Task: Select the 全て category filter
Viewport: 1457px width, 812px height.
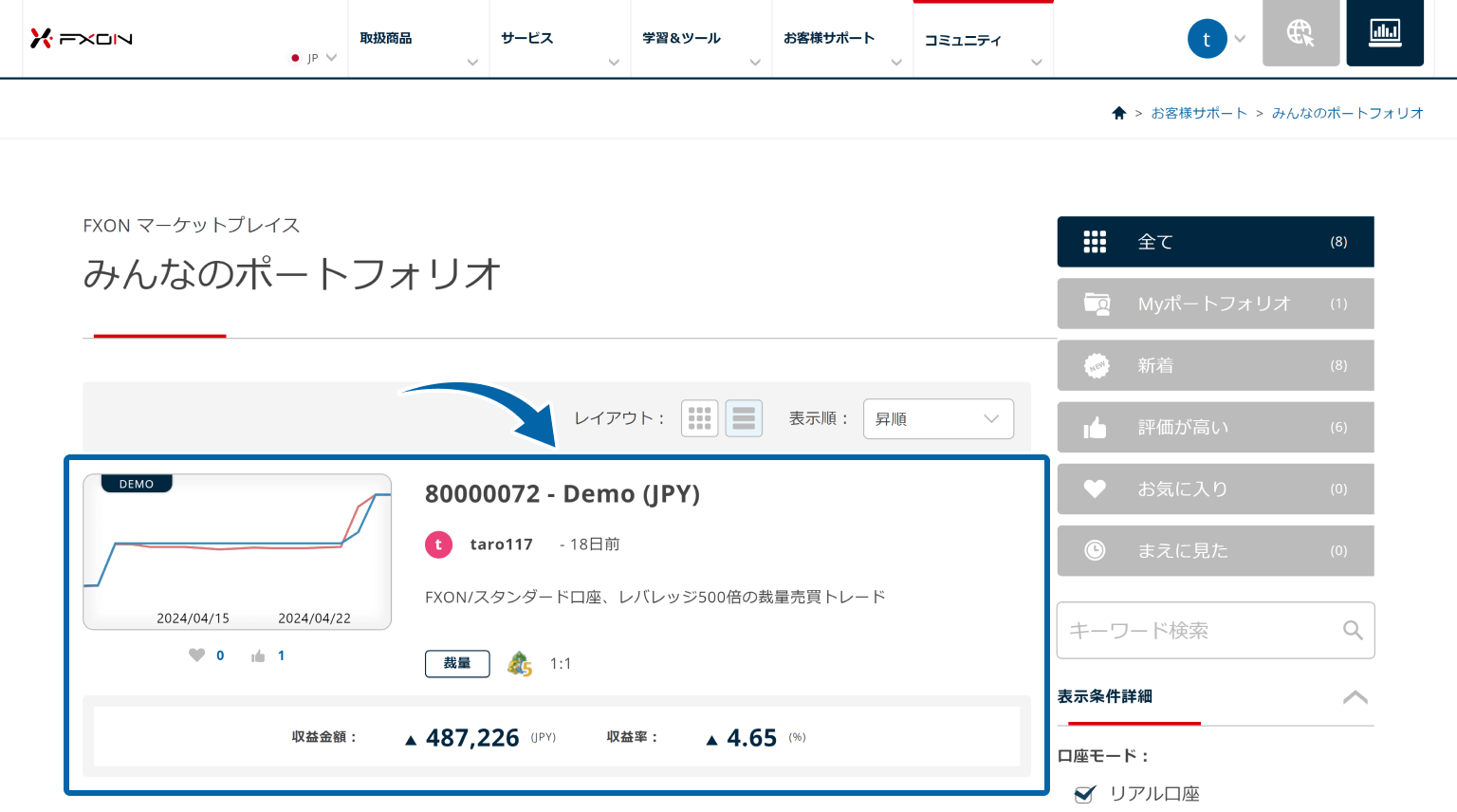Action: pos(1216,242)
